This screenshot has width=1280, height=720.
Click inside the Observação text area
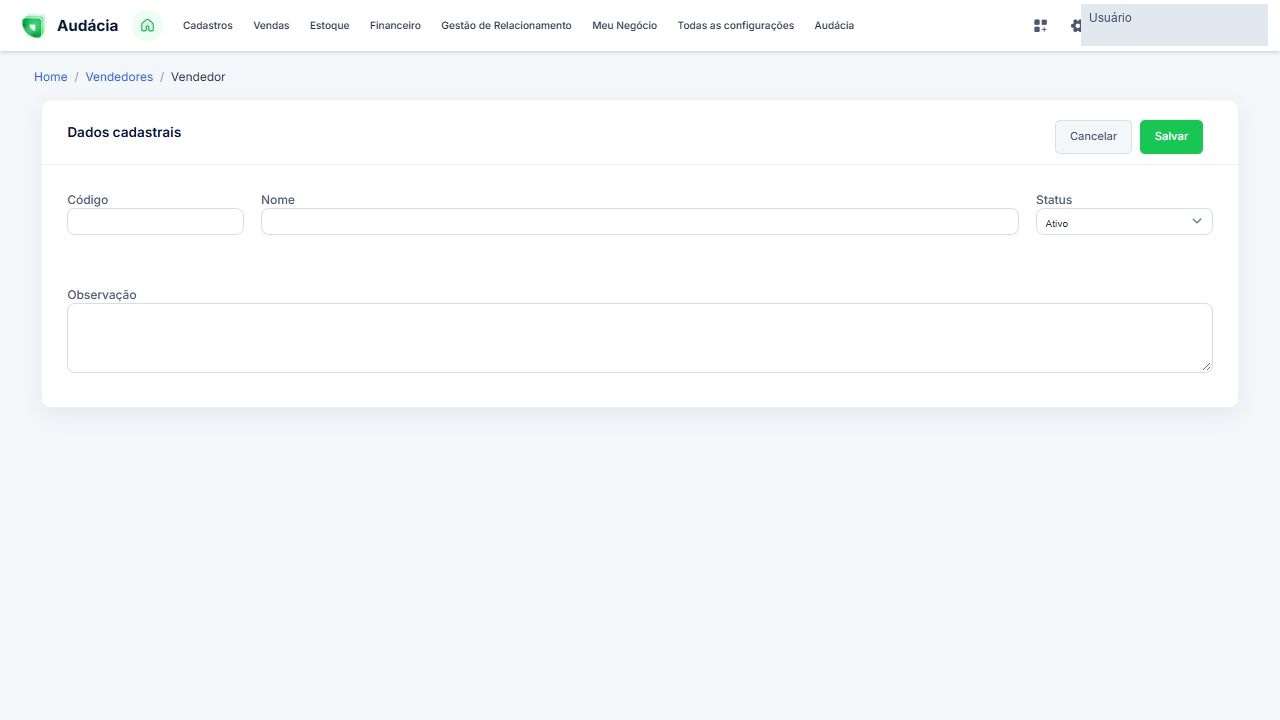640,338
